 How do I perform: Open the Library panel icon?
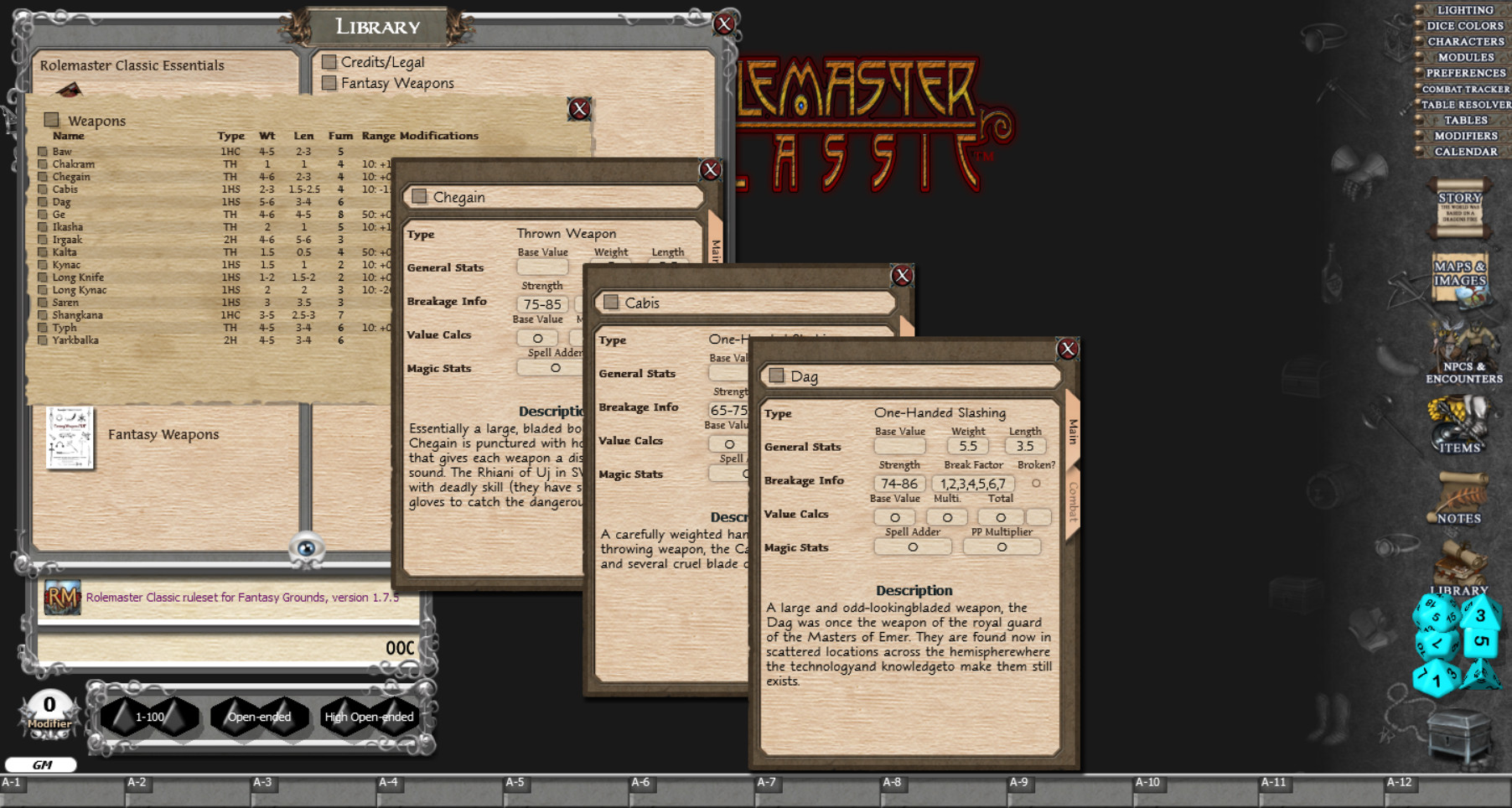[x=1461, y=570]
